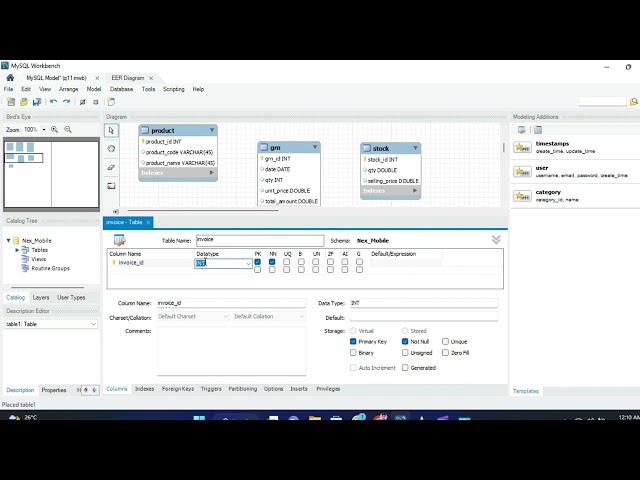This screenshot has height=480, width=640.
Task: Open the Description Editor table1 dropdown
Action: coord(93,324)
